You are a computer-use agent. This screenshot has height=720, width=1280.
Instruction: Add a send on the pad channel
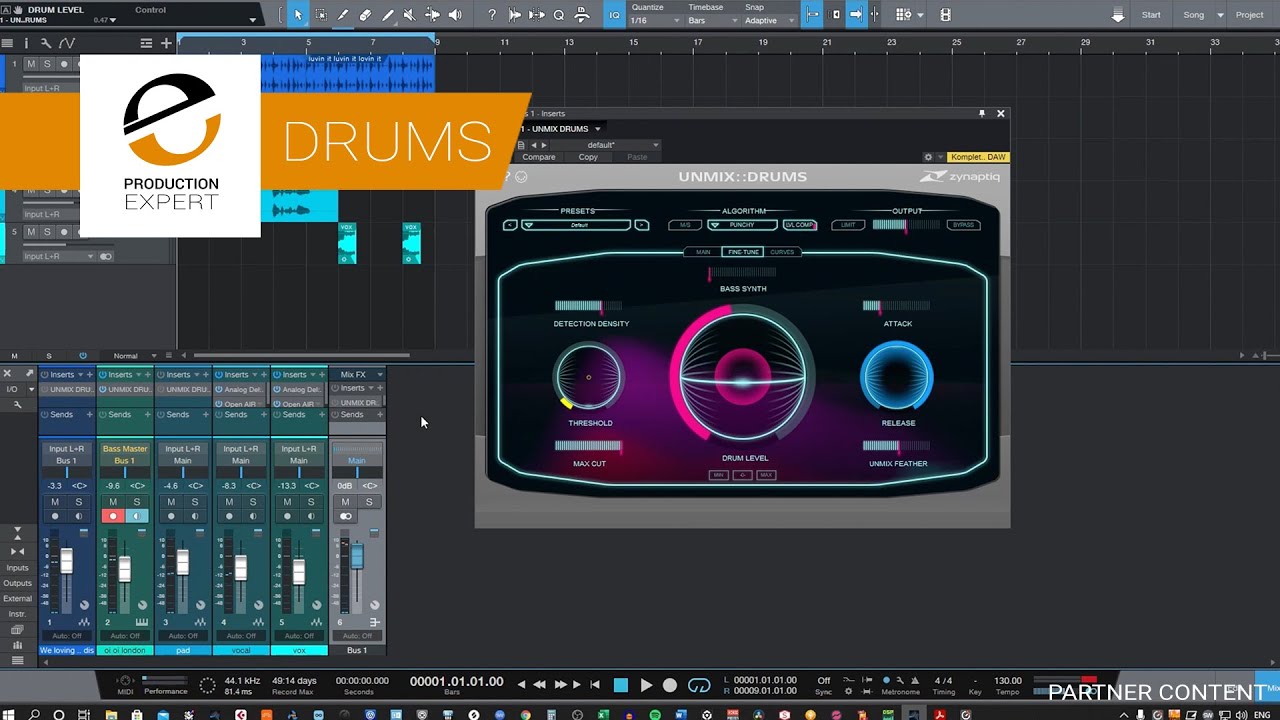pos(206,415)
